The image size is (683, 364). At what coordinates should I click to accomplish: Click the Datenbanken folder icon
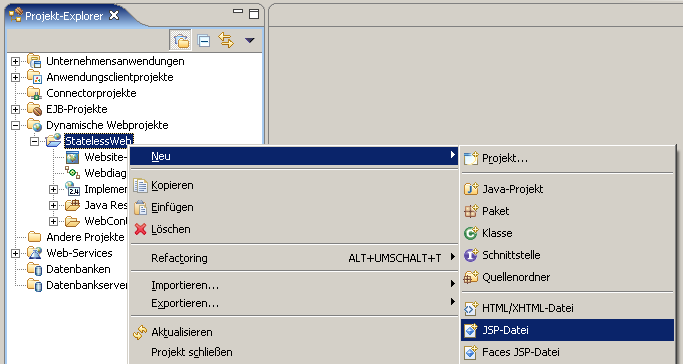(34, 269)
